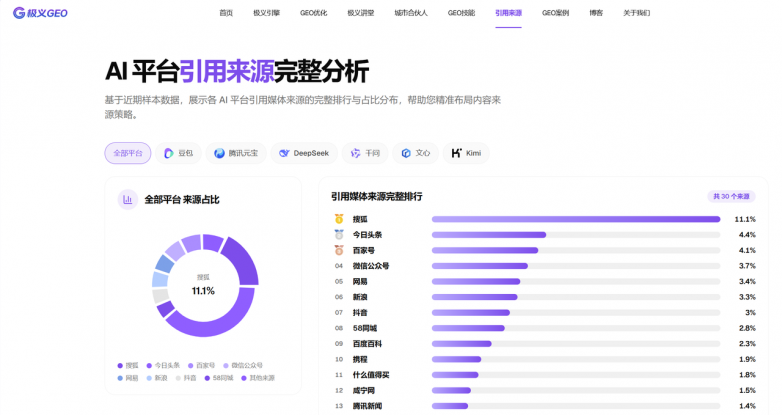The width and height of the screenshot is (782, 415).
Task: Click the 极义GEO logo
Action: (x=40, y=13)
